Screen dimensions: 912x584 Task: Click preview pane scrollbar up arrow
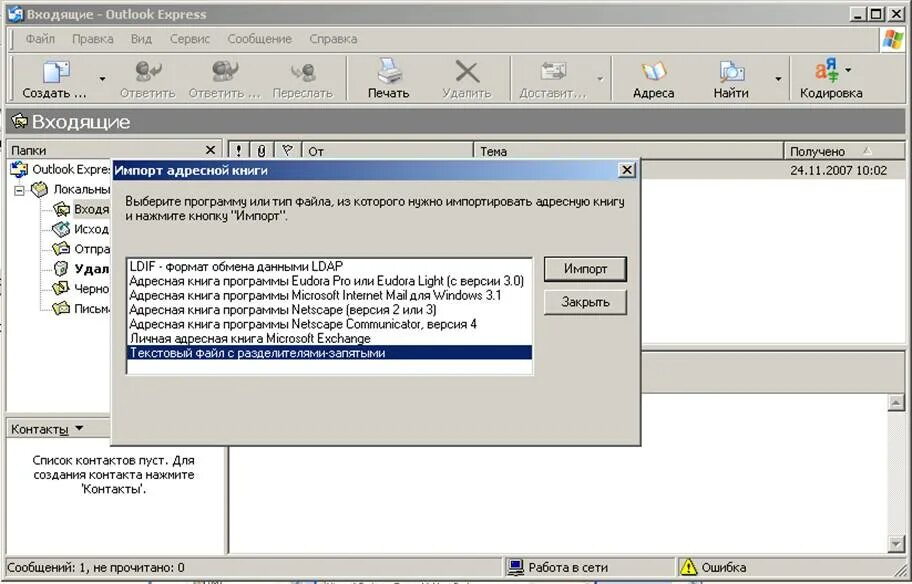click(x=896, y=403)
